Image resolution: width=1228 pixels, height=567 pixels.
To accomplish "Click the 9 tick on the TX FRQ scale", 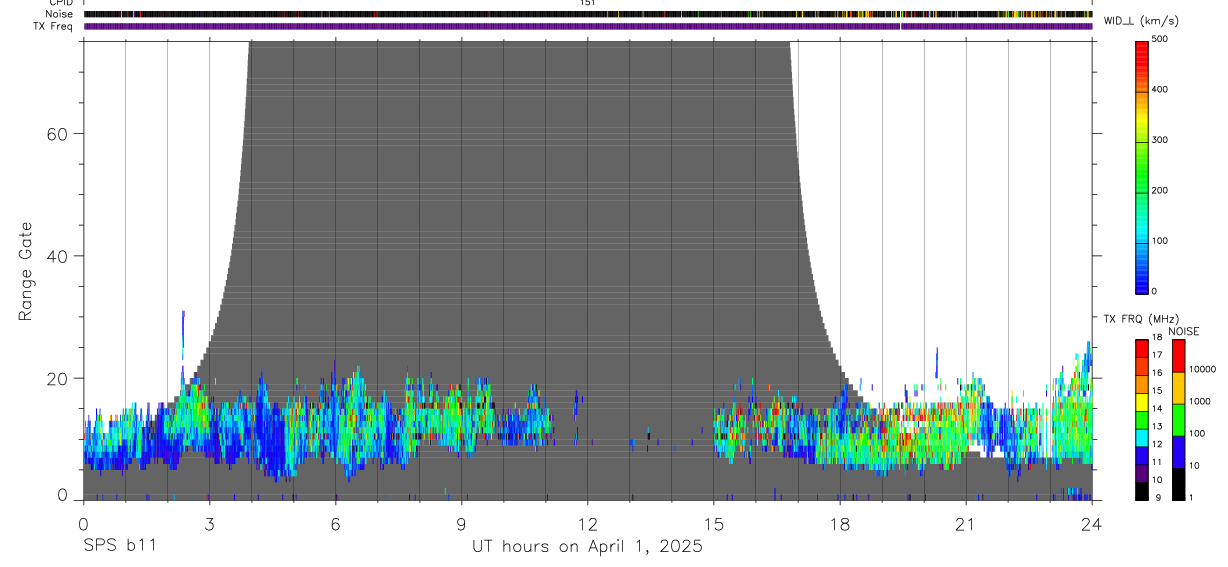I will point(1158,497).
